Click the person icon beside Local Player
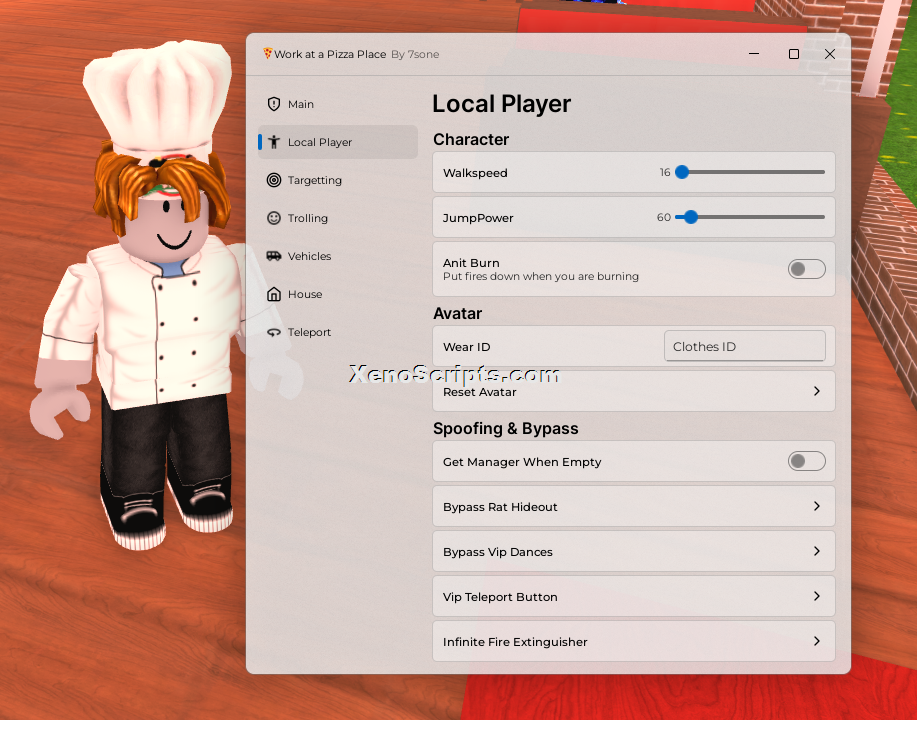Image resolution: width=917 pixels, height=750 pixels. coord(274,142)
